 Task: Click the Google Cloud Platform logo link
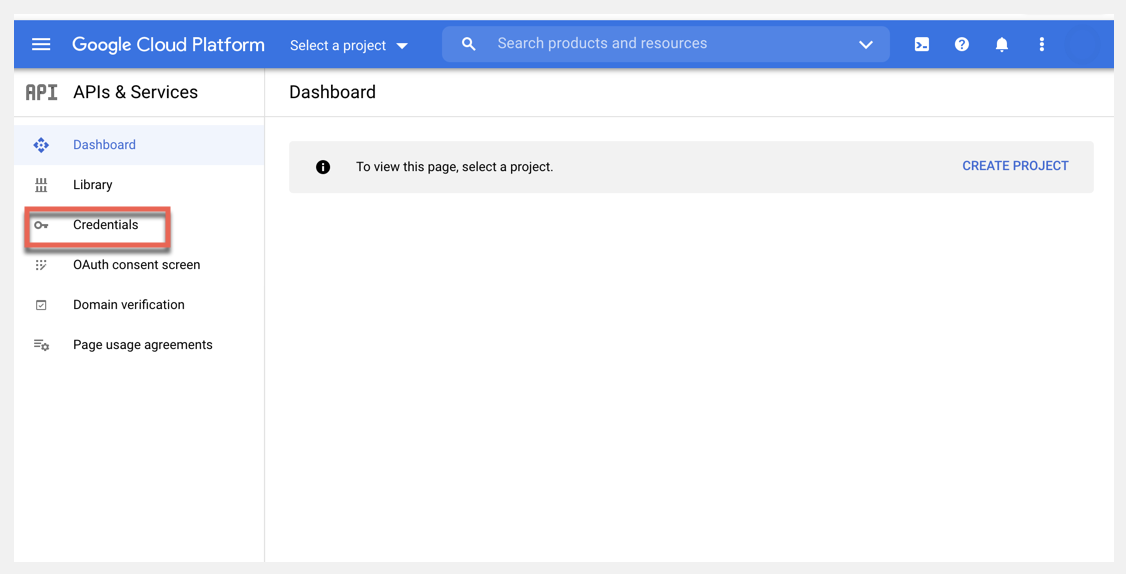[x=168, y=44]
